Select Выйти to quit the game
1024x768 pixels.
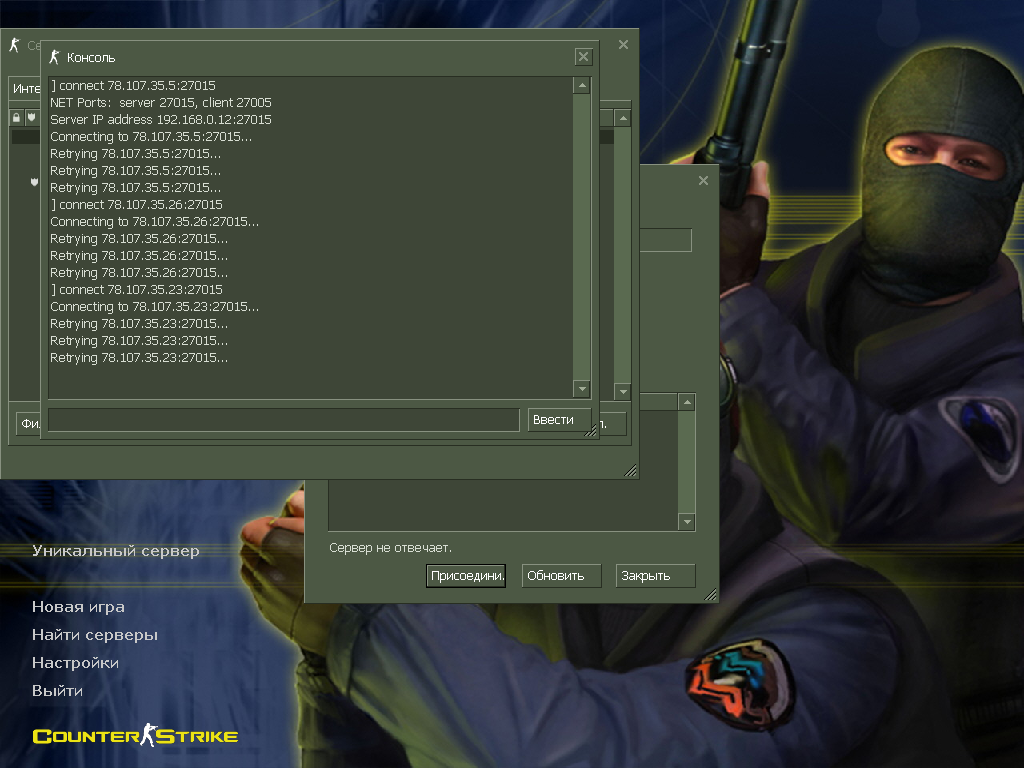57,691
